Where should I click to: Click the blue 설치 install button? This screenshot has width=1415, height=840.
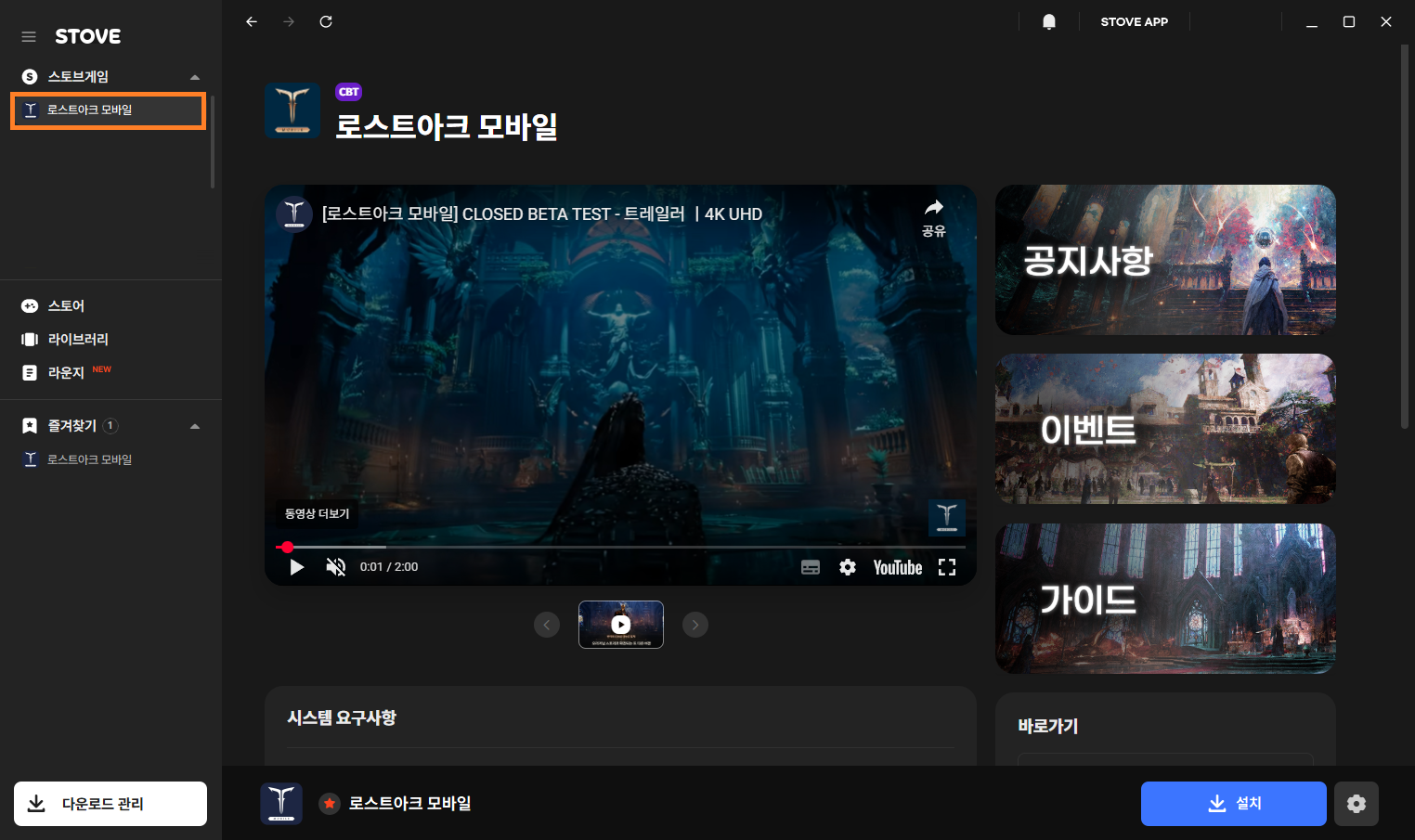tap(1233, 804)
